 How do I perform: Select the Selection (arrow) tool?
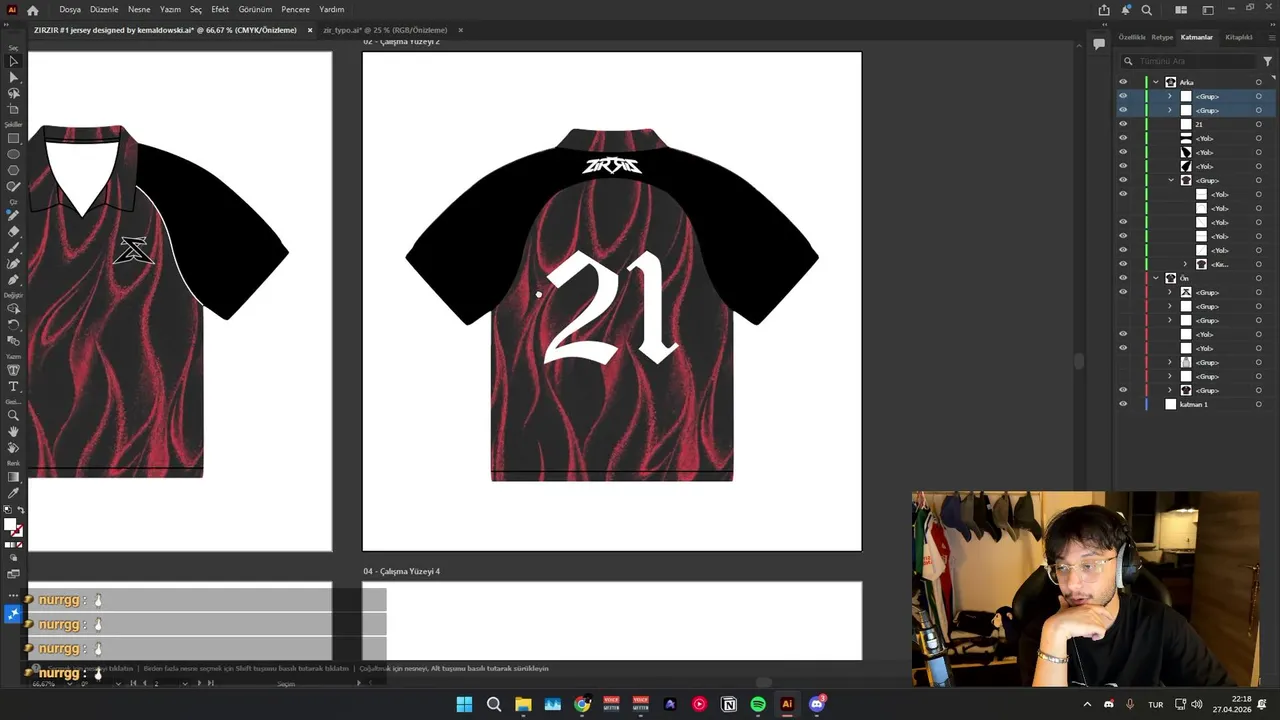tap(13, 61)
